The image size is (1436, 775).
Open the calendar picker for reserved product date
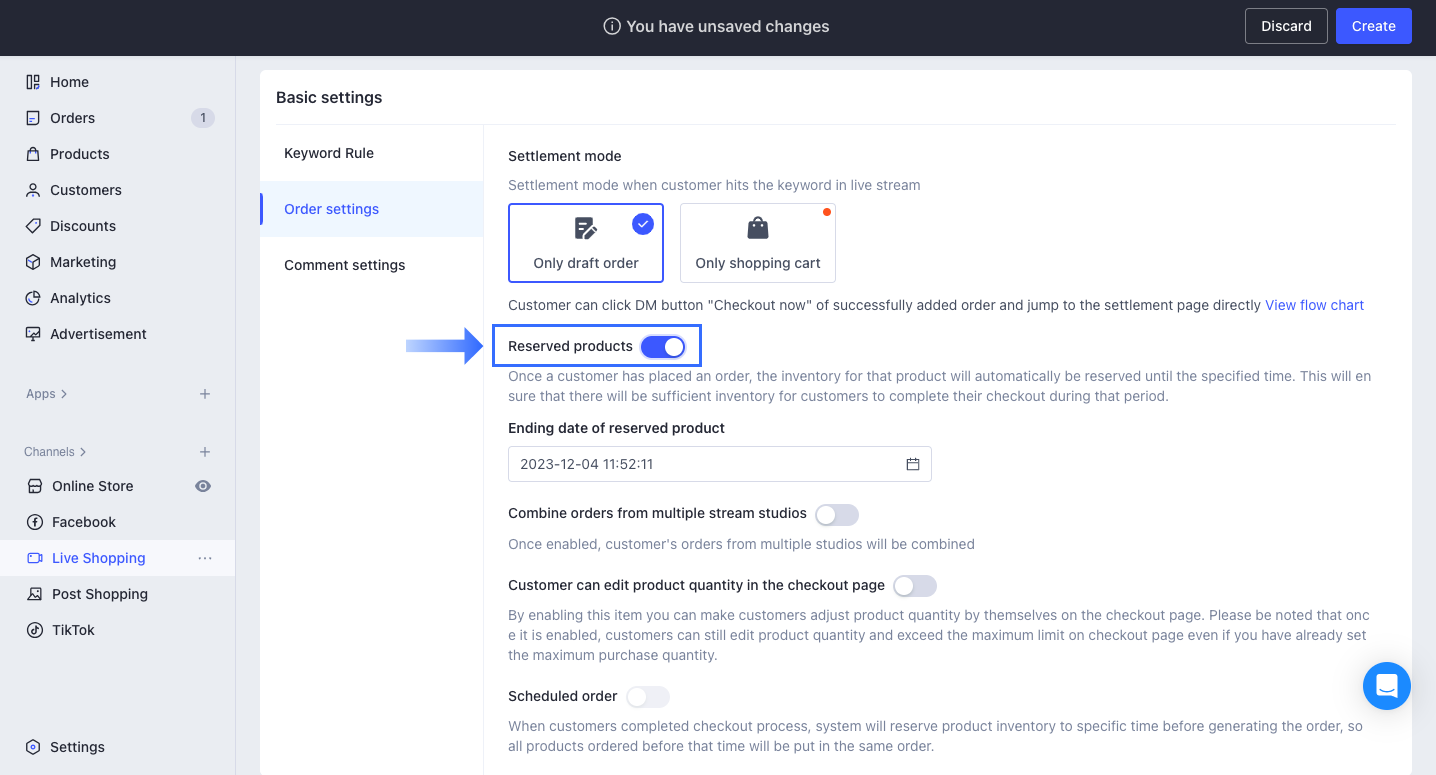(x=911, y=464)
